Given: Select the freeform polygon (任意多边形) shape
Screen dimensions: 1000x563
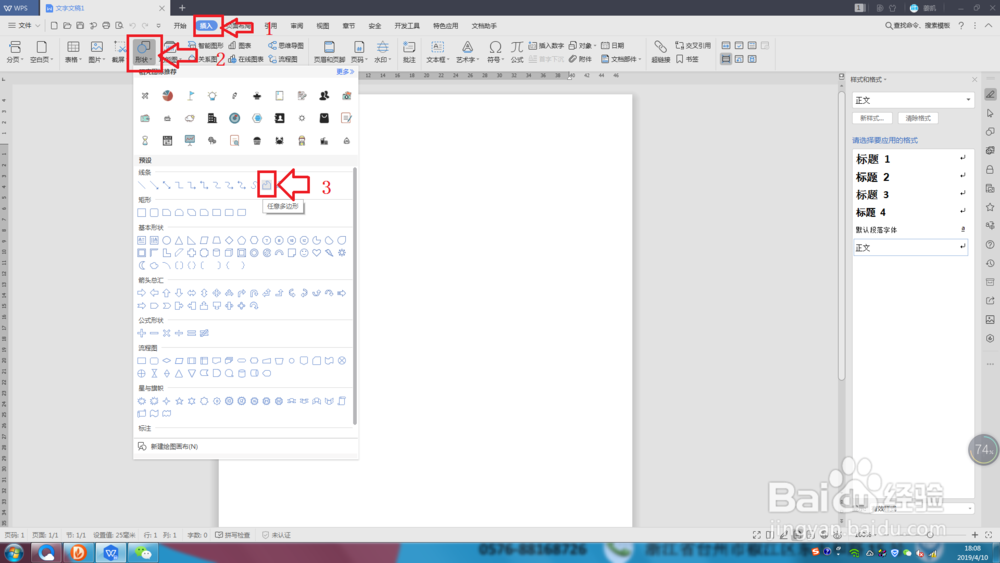Looking at the screenshot, I should tap(267, 185).
